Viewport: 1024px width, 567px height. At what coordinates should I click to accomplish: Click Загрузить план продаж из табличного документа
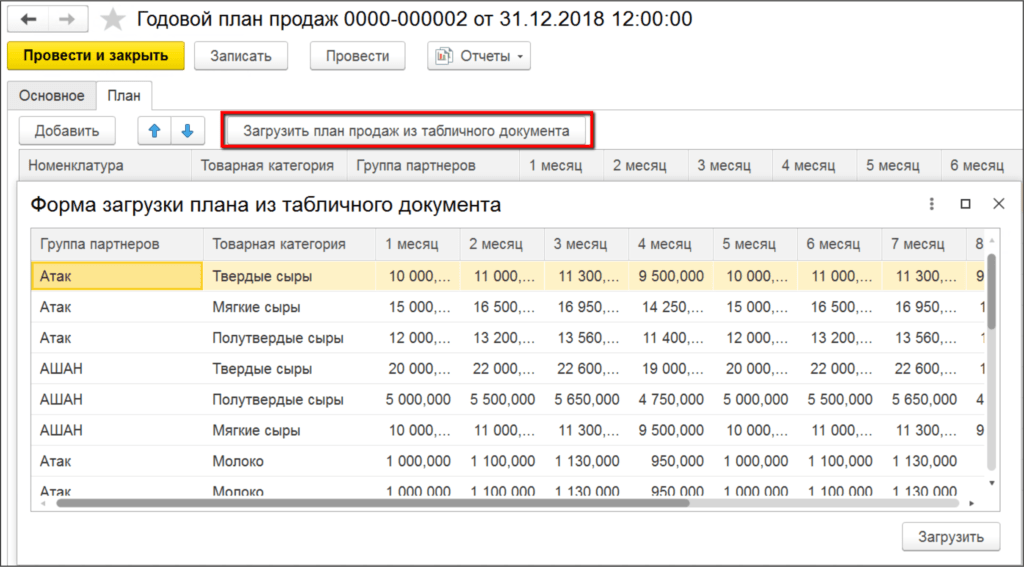406,131
